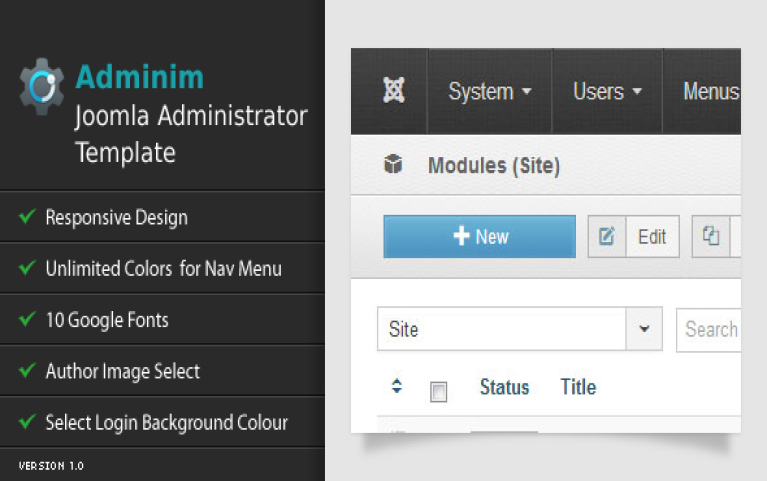This screenshot has height=481, width=767.
Task: Click the checkmark beside Author Image Select
Action: click(27, 370)
